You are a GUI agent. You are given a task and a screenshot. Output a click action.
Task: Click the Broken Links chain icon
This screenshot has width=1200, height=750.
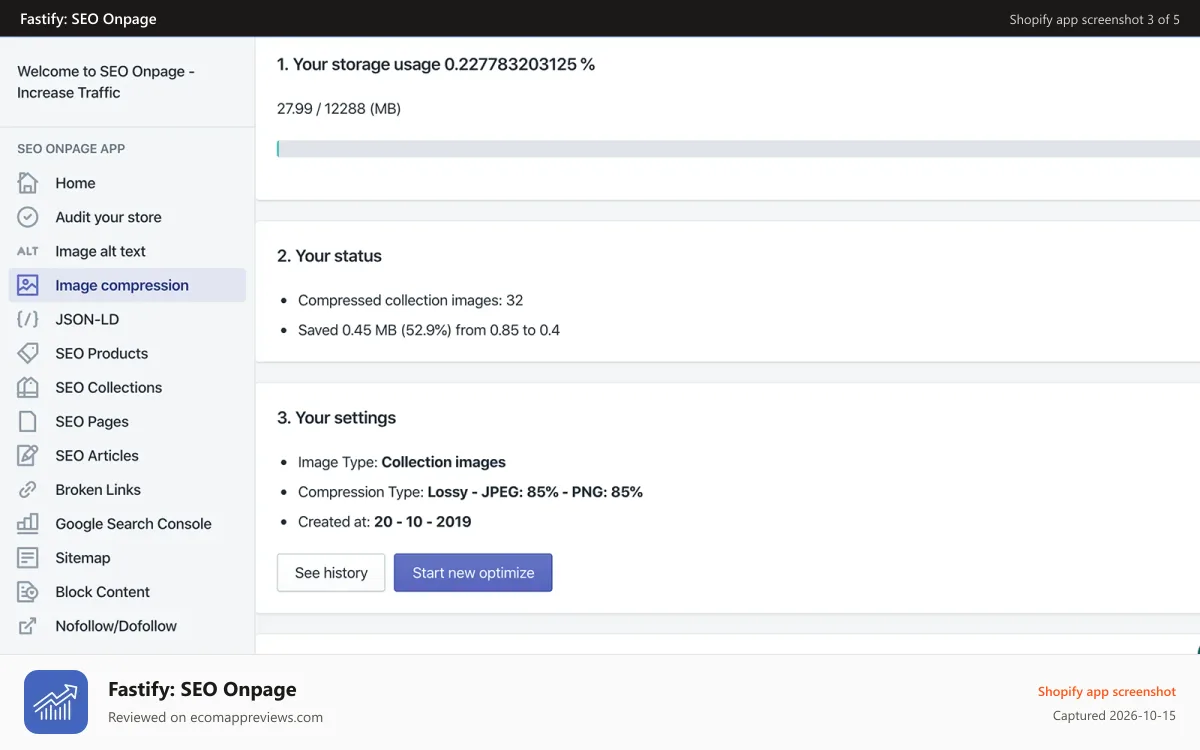click(28, 489)
